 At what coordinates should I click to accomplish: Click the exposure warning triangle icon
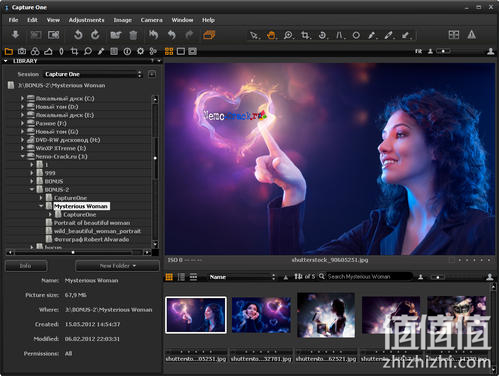pos(471,35)
